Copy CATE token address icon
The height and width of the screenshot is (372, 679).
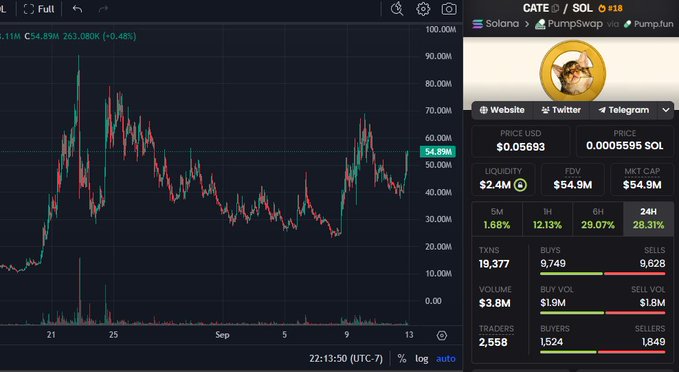tap(556, 8)
